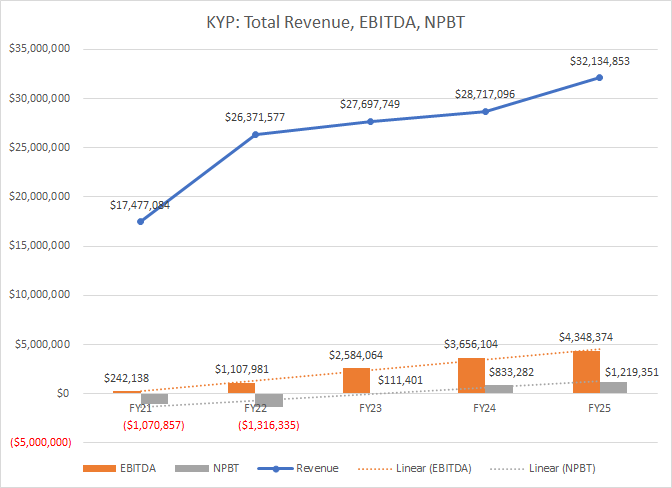Click the gray FY22 NPBT negative bar
672x488 pixels.
pos(269,400)
